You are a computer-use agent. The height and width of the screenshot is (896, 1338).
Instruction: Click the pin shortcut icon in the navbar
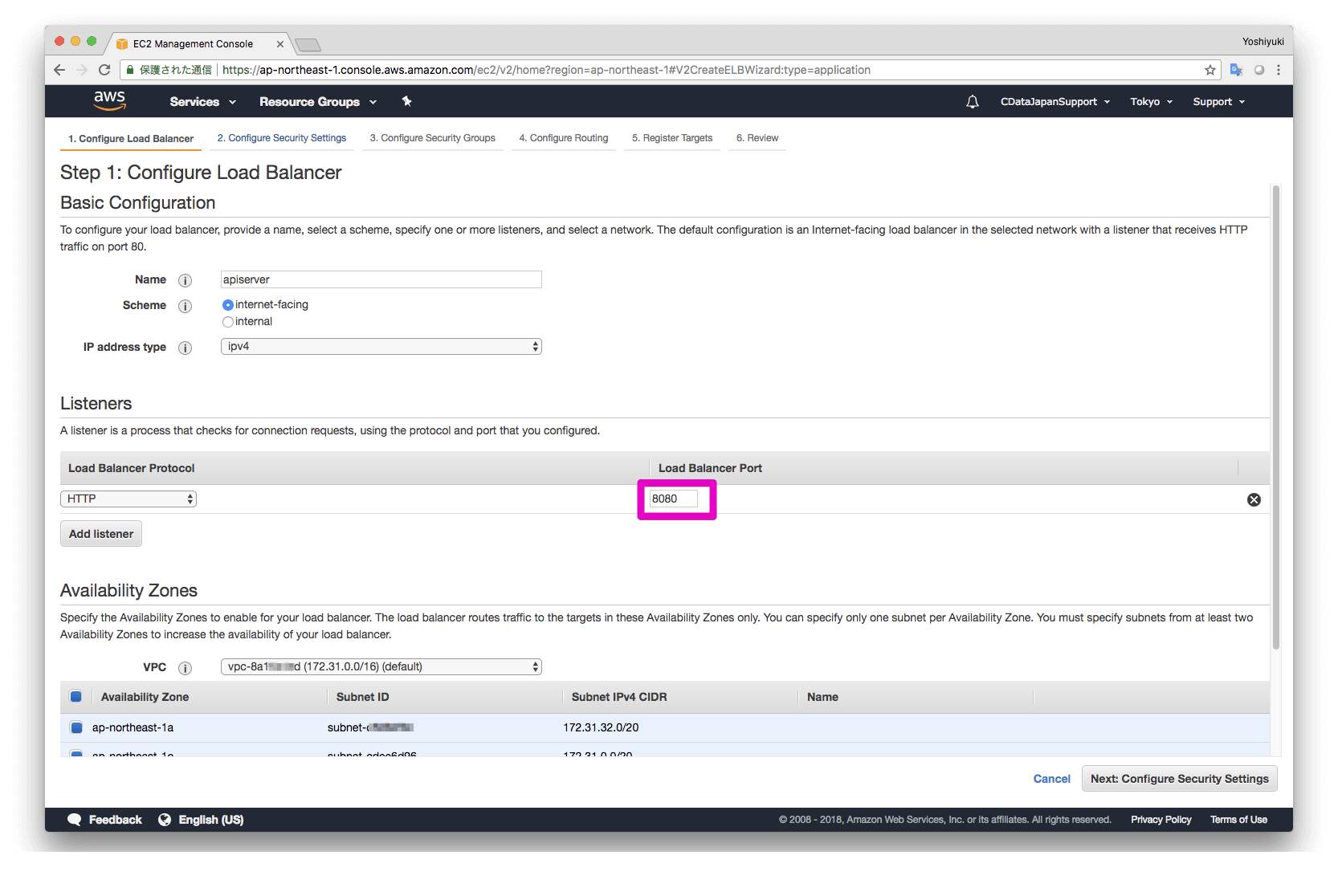click(x=406, y=101)
